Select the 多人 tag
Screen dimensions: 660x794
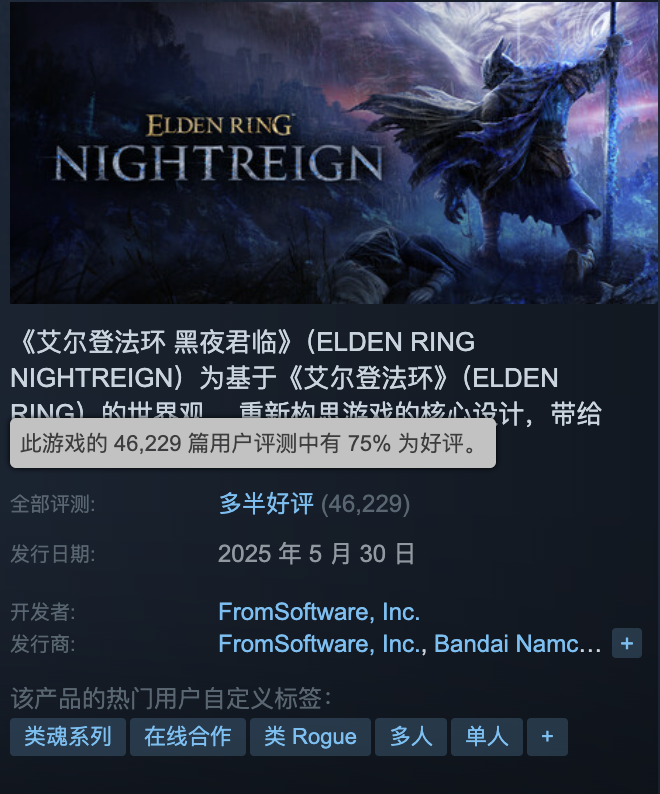point(411,737)
